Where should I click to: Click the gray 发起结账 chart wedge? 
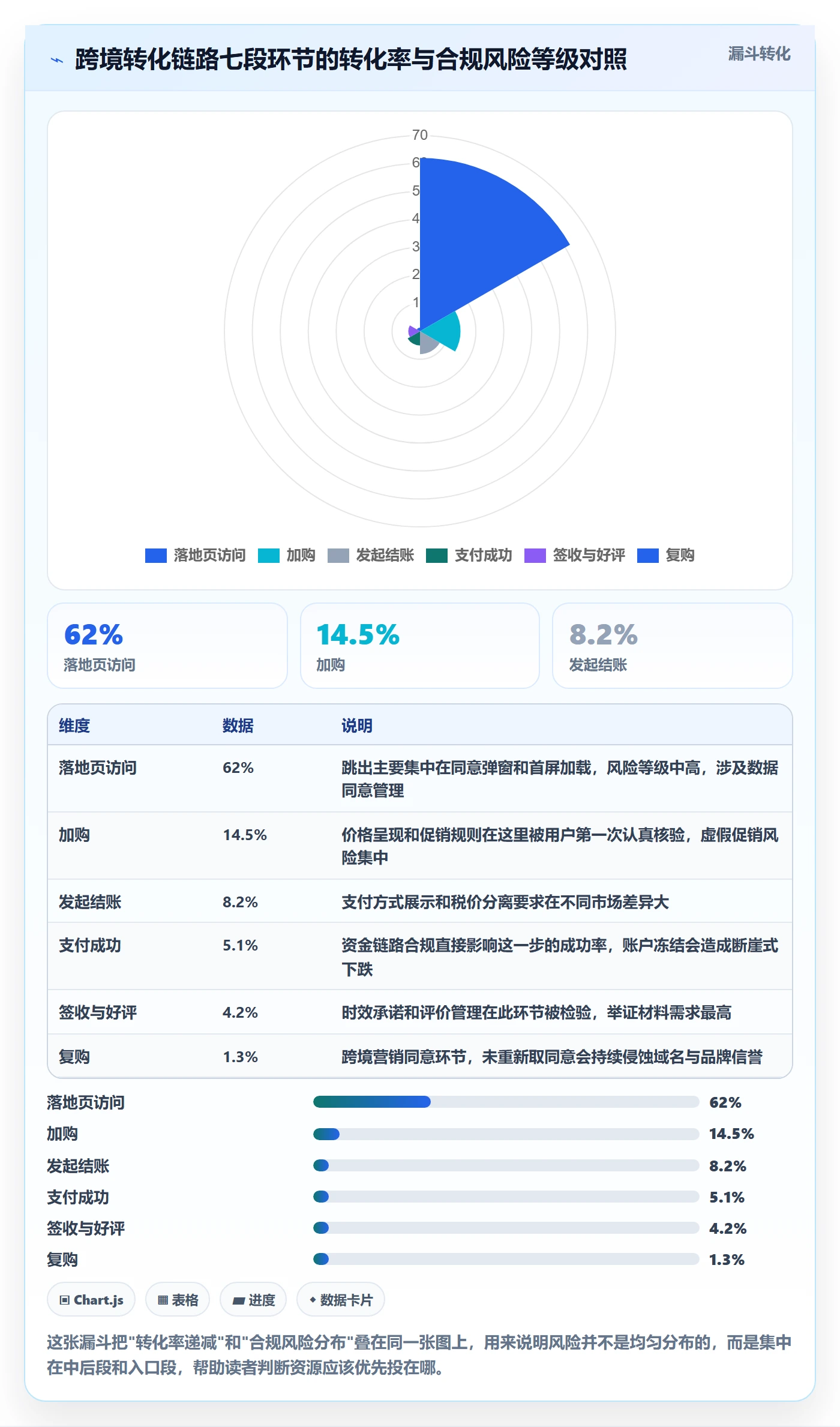[427, 344]
